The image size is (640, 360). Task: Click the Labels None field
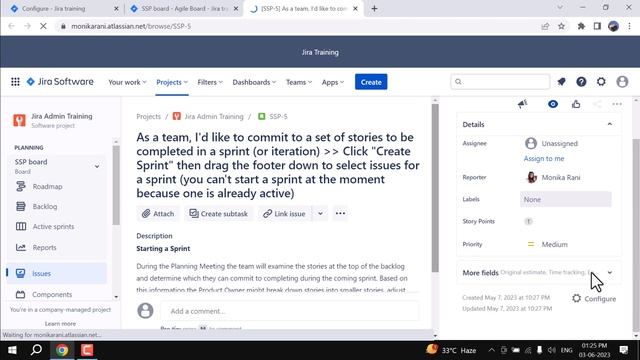click(566, 200)
